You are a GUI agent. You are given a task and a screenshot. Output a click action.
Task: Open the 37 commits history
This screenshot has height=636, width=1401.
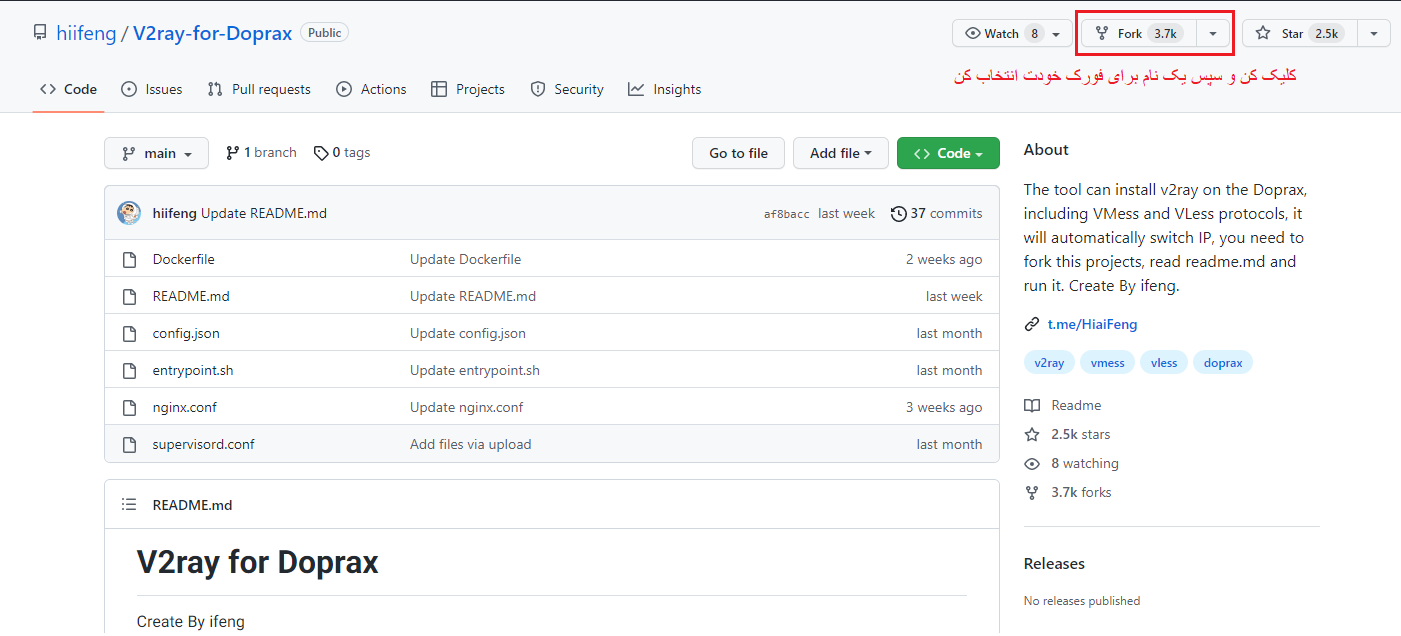pyautogui.click(x=937, y=213)
